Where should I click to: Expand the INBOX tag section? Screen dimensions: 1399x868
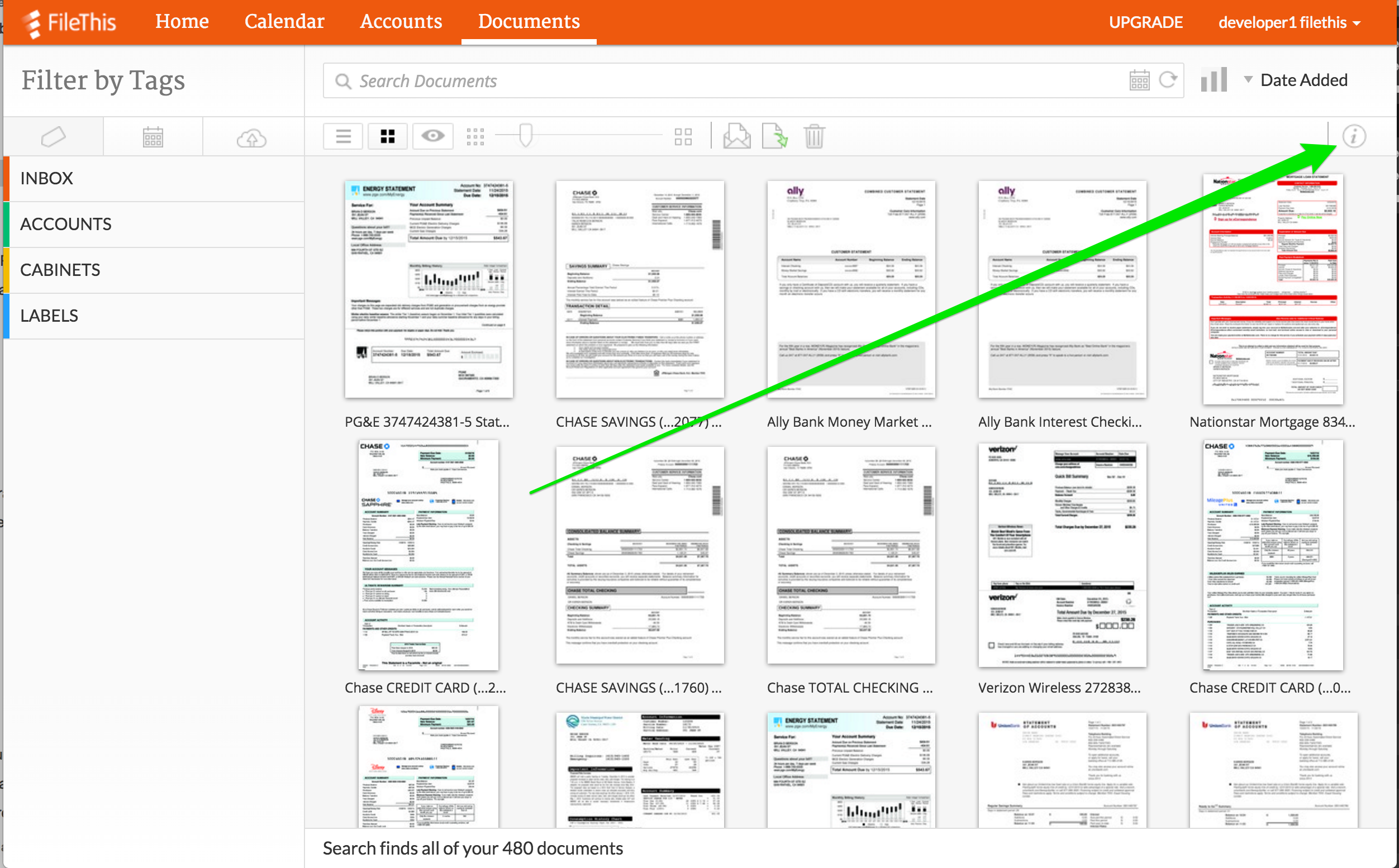(x=154, y=179)
